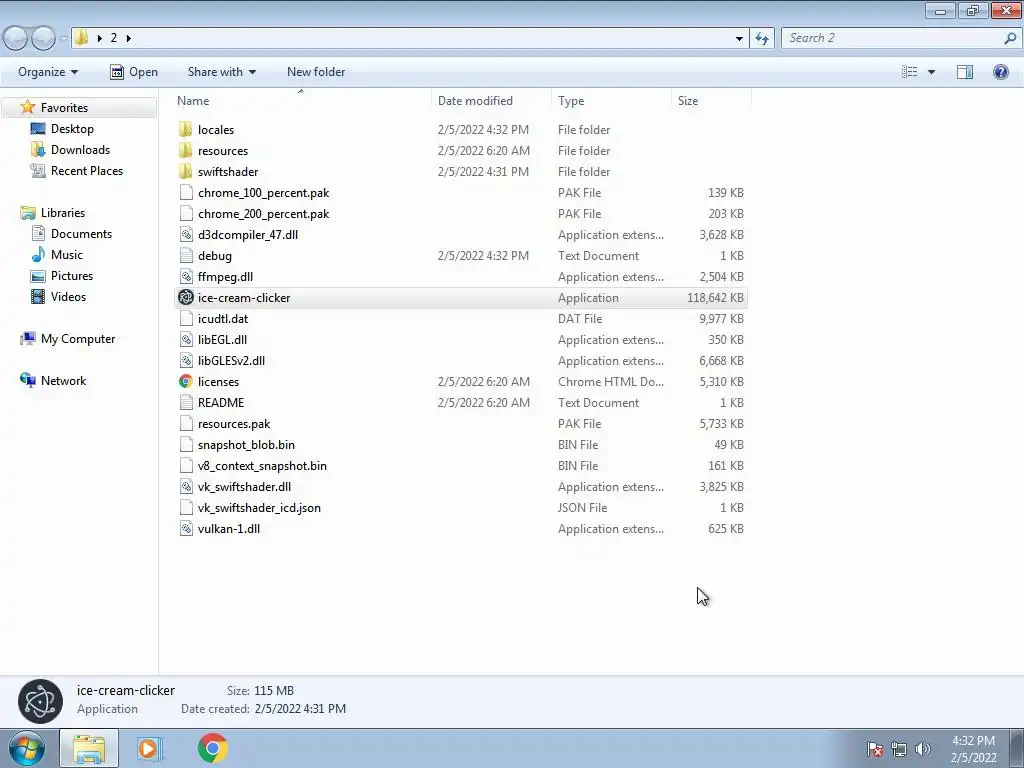Viewport: 1024px width, 768px height.
Task: Click the ffmpeg.dll file icon
Action: click(186, 276)
